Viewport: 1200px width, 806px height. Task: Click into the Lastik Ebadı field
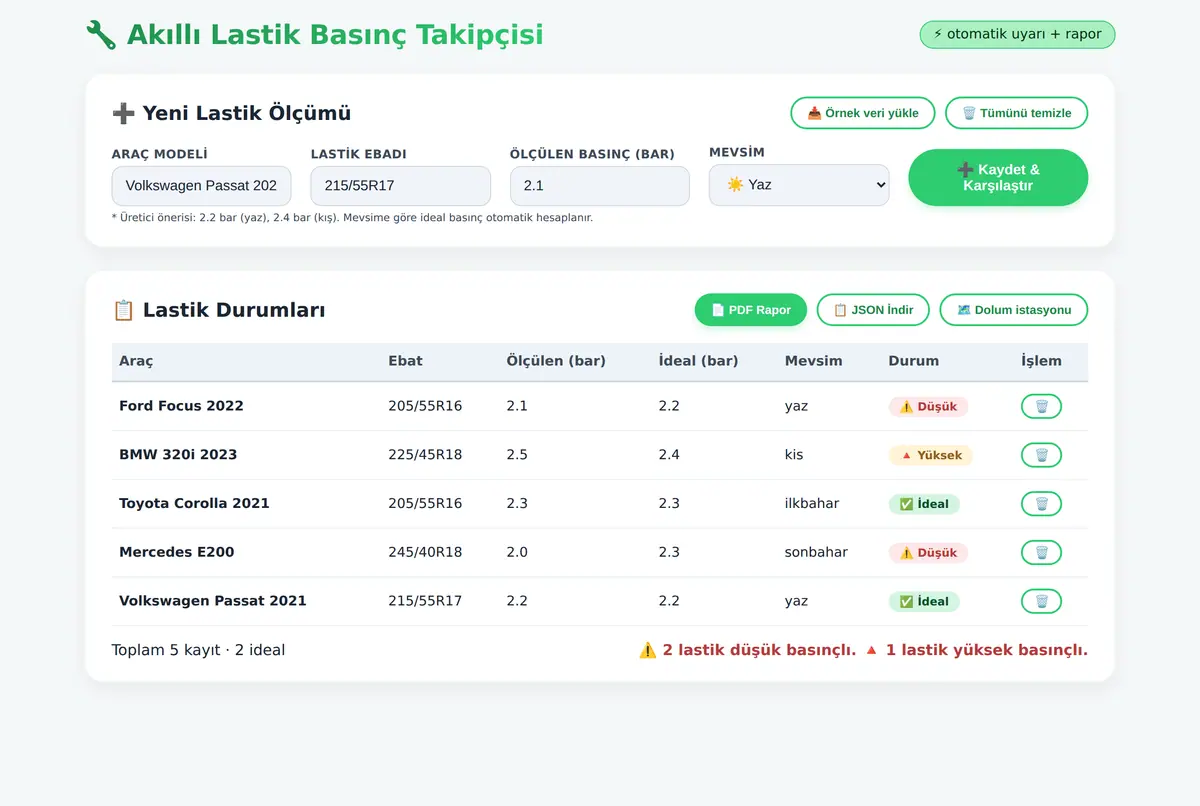pos(400,186)
